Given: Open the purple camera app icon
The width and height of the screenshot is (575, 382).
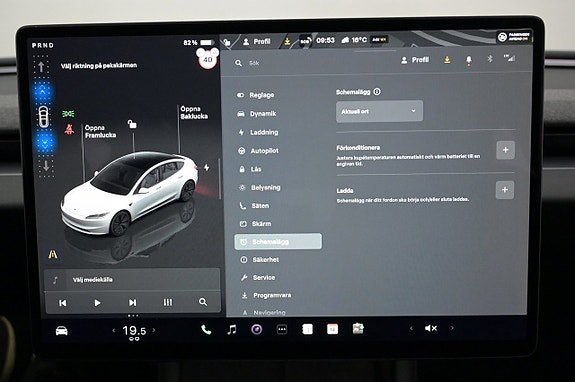Looking at the screenshot, I should pyautogui.click(x=257, y=329).
